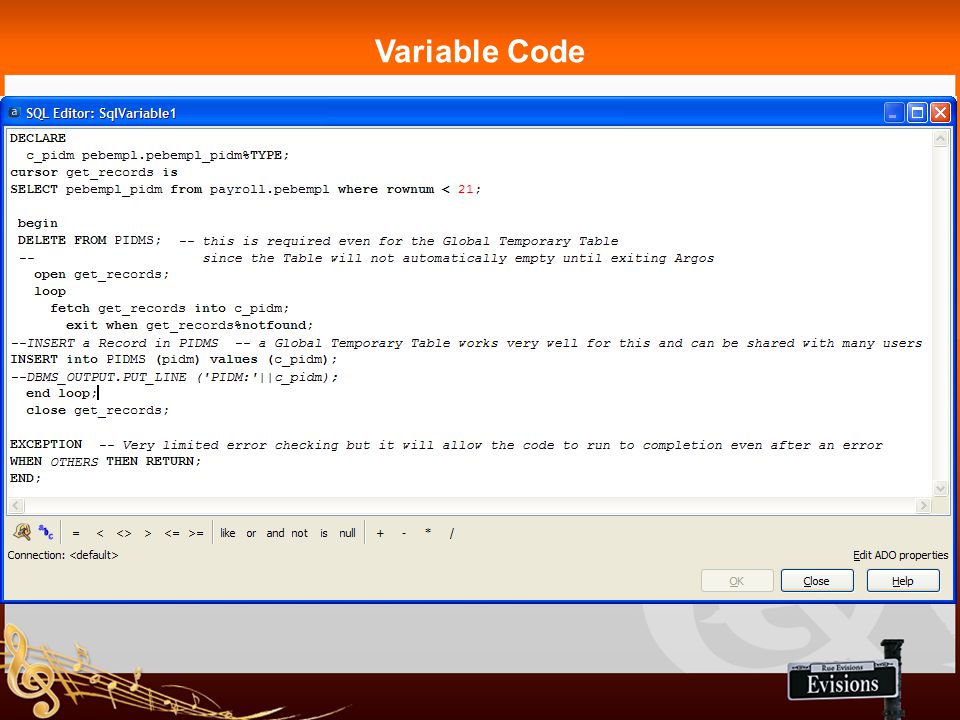Insert the divide slash operator
This screenshot has width=960, height=720.
pos(452,533)
